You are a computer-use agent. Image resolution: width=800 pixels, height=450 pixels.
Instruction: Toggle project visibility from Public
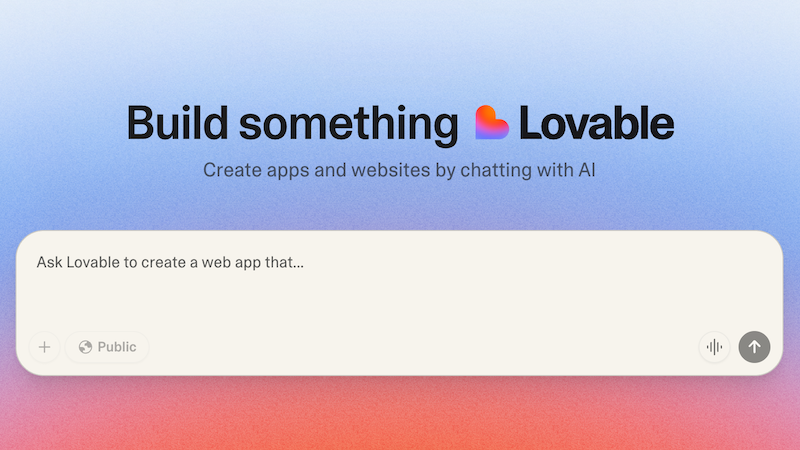point(107,347)
